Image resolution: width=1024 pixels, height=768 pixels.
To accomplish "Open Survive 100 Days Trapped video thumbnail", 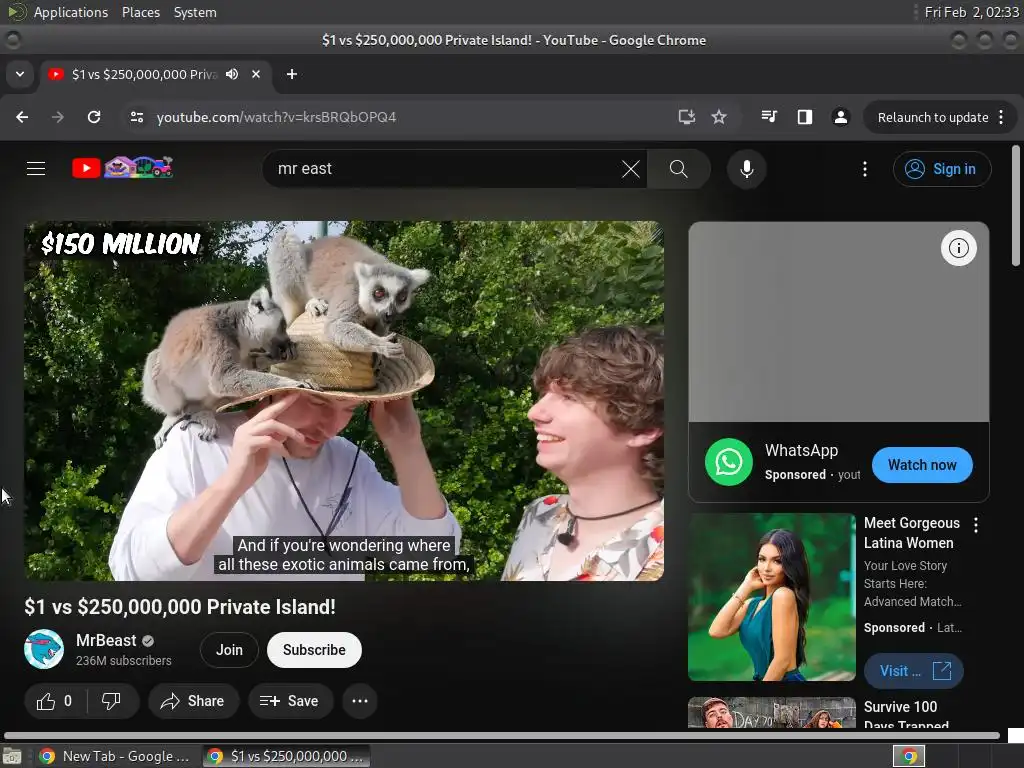I will point(771,712).
